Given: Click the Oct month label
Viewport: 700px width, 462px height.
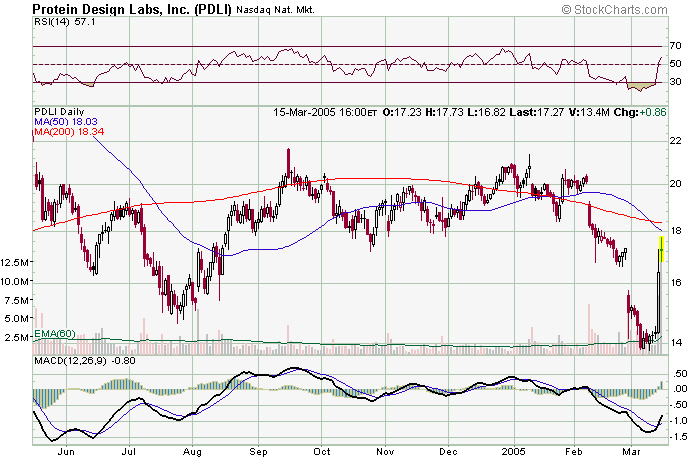Looking at the screenshot, I should [321, 452].
